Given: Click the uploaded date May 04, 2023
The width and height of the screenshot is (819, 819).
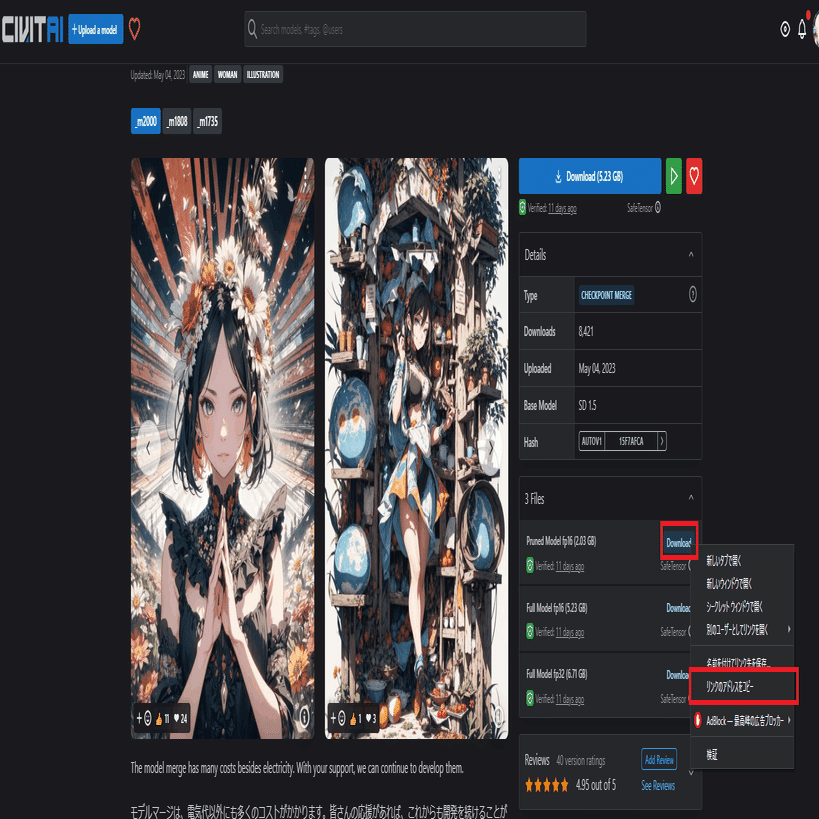Looking at the screenshot, I should pos(596,368).
